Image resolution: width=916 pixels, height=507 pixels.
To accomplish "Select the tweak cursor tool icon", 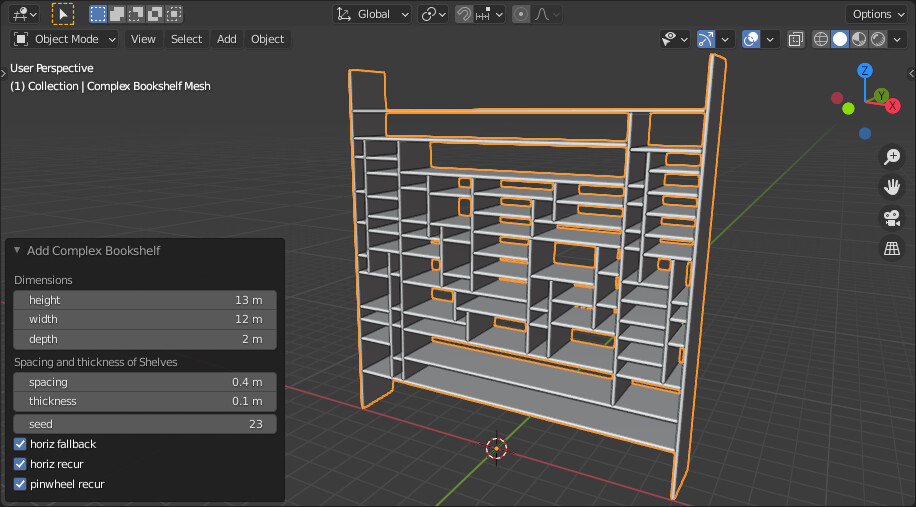I will 63,14.
